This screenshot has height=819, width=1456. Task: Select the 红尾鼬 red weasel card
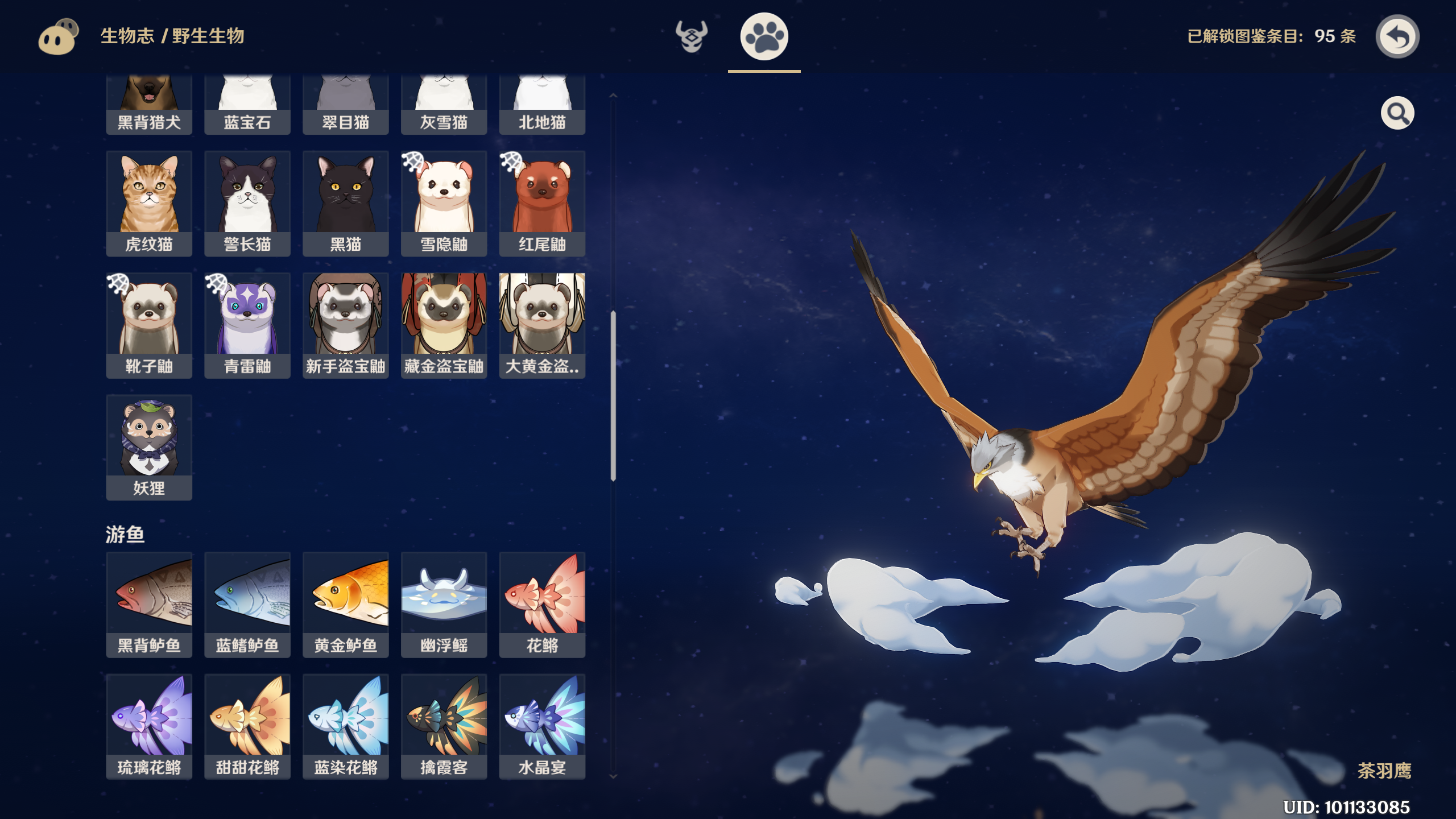(543, 204)
